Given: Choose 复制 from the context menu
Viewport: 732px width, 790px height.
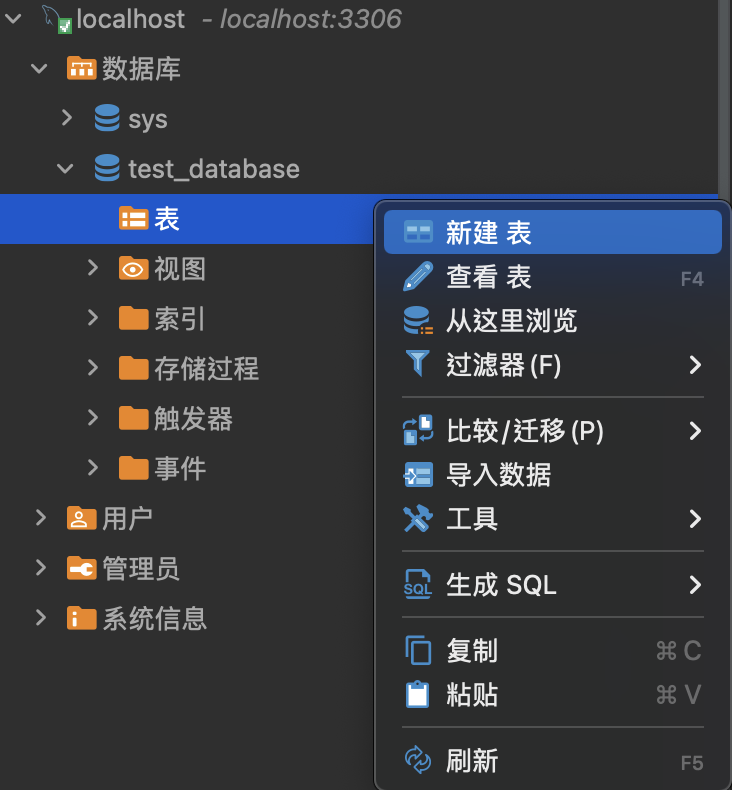Looking at the screenshot, I should coord(553,650).
